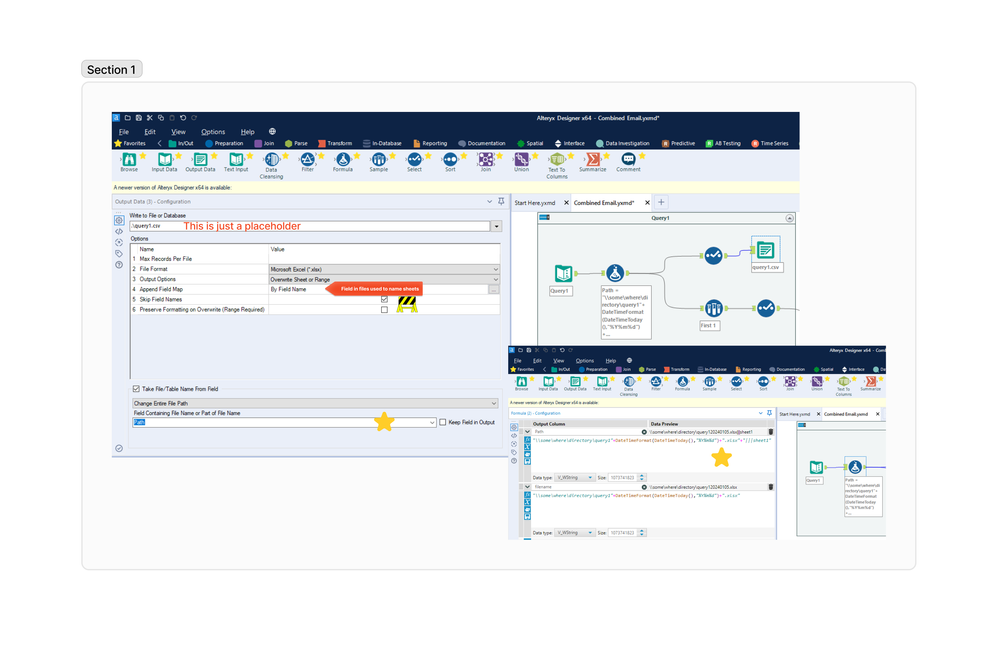Select the Sample tool in the Output Data window palette
The height and width of the screenshot is (652, 998).
click(379, 162)
